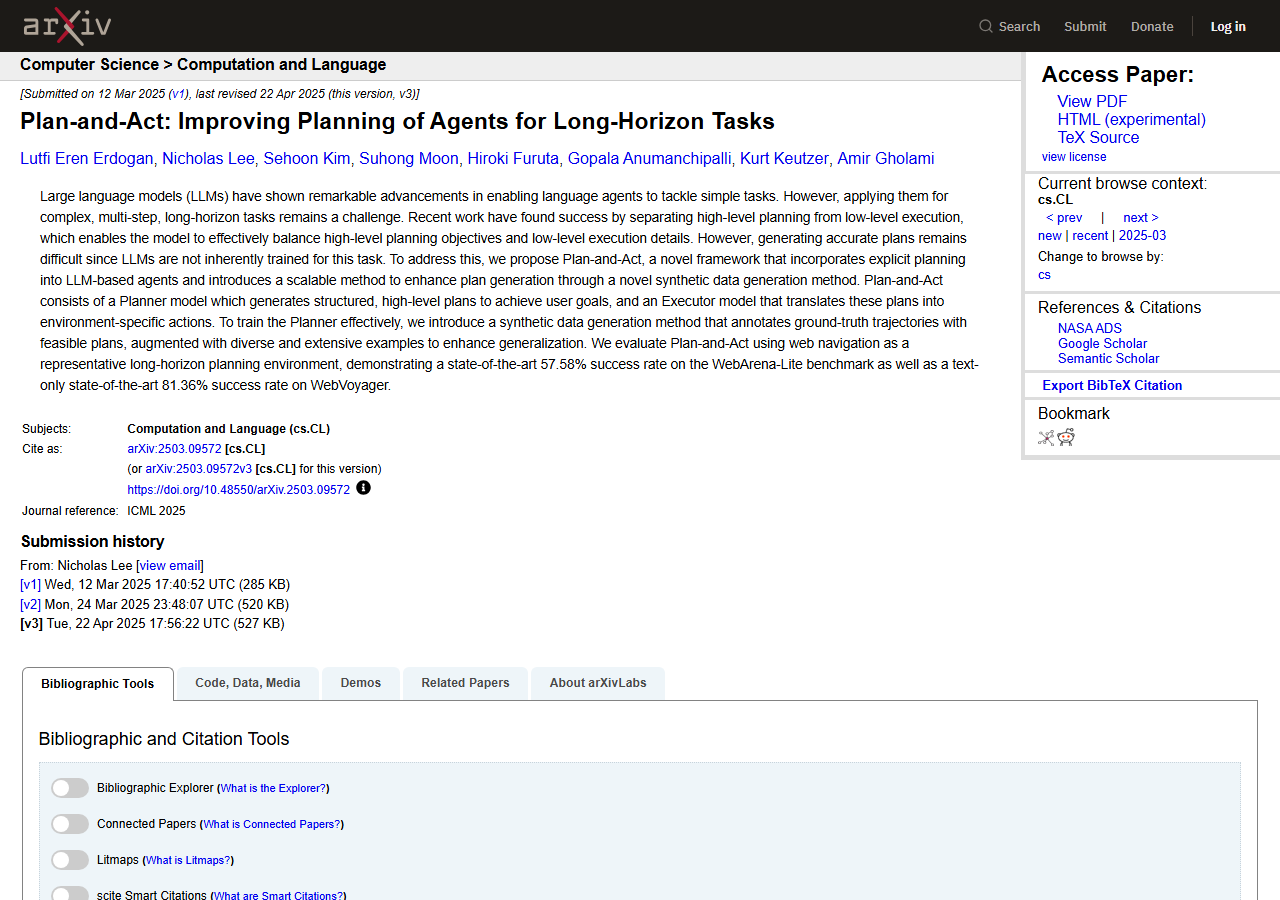Viewport: 1280px width, 900px height.
Task: Click Export BibTeX Citation
Action: [1112, 385]
